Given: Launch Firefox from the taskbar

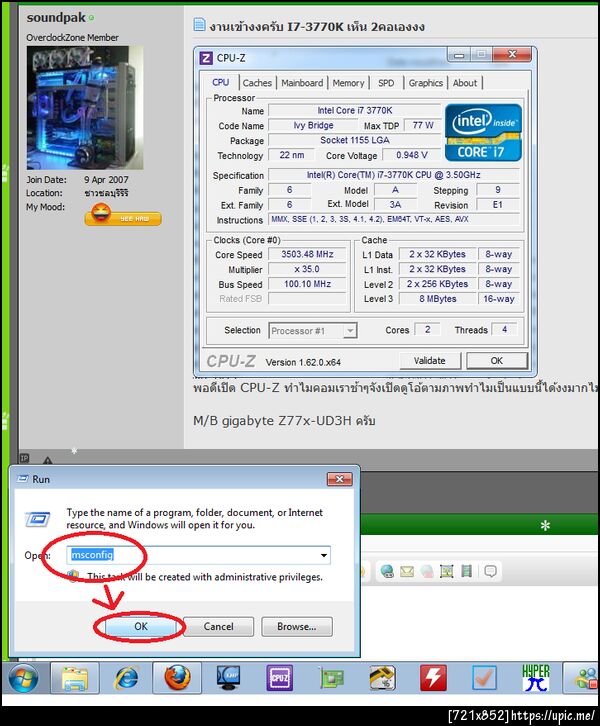Looking at the screenshot, I should (x=177, y=678).
